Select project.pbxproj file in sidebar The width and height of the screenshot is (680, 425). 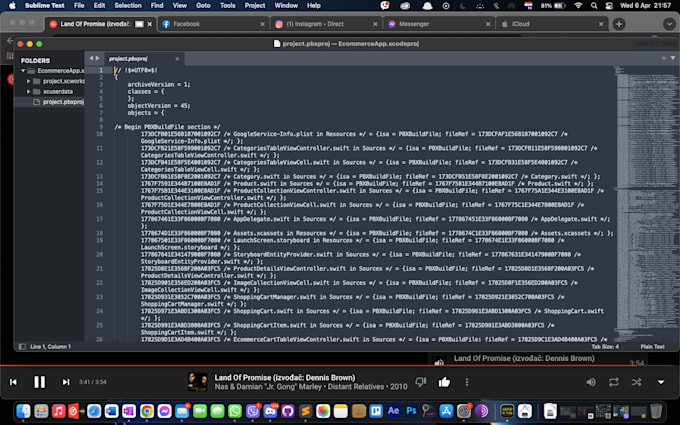click(49, 102)
